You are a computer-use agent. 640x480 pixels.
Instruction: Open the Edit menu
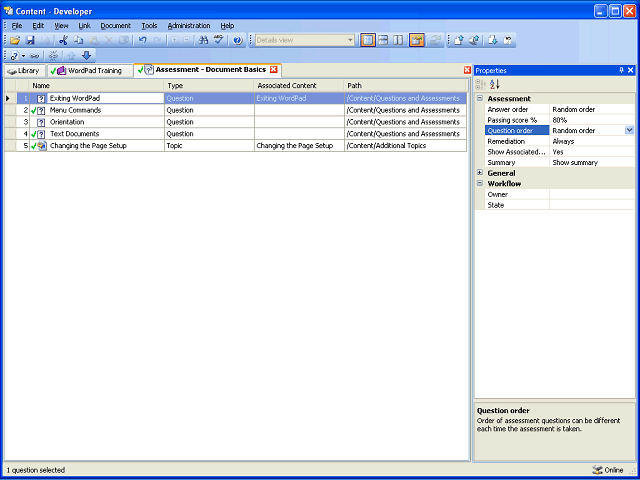(x=38, y=26)
